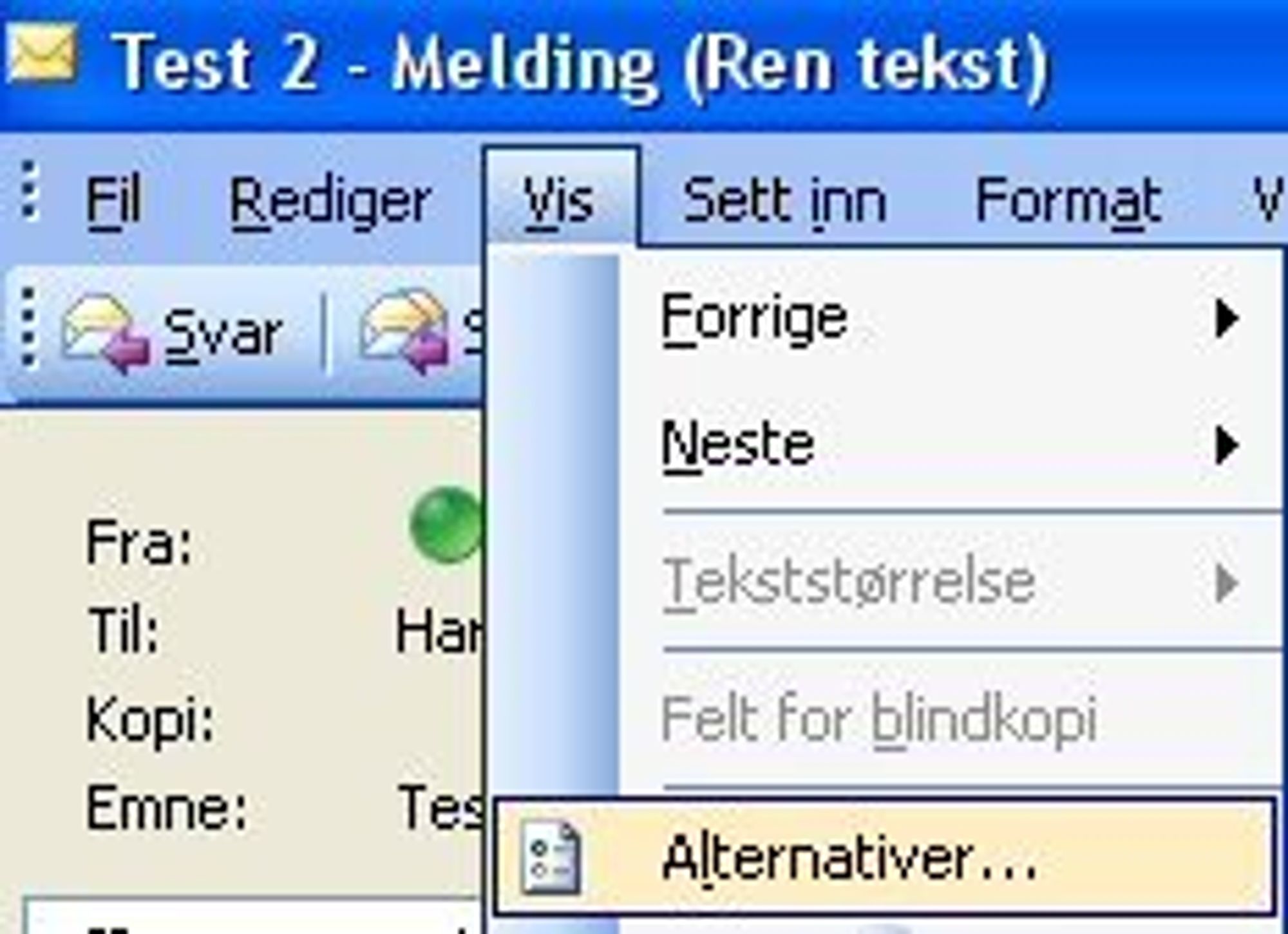Click the second reply envelope icon

pos(404,330)
